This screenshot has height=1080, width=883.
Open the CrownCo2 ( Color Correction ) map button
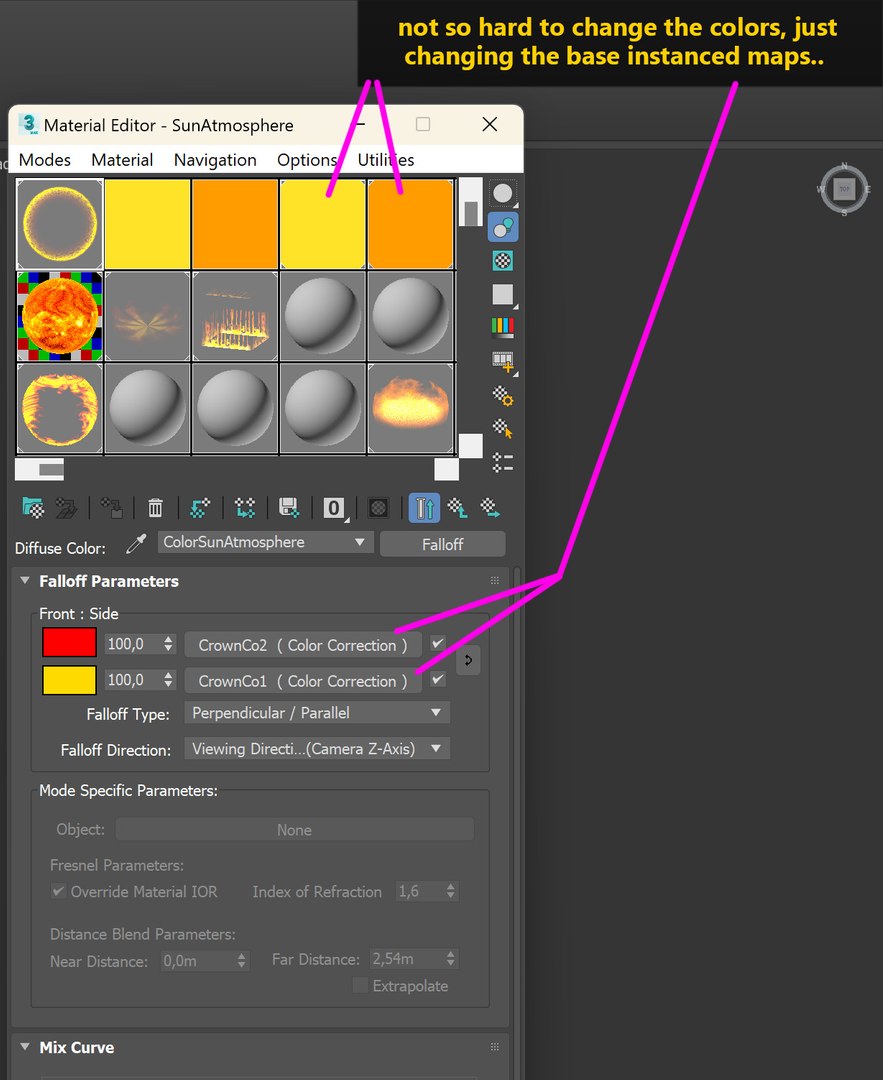(x=303, y=645)
